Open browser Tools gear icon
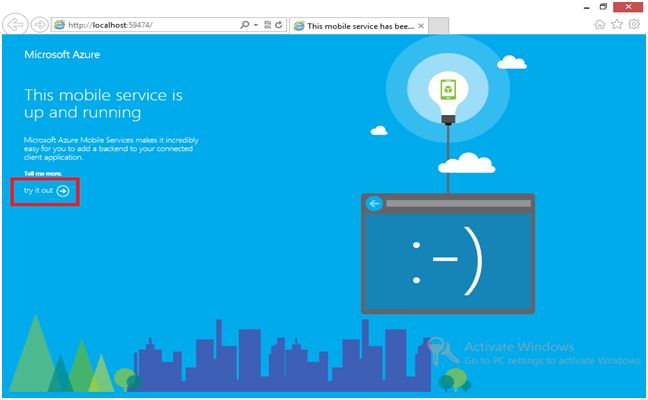The image size is (648, 400). point(634,24)
